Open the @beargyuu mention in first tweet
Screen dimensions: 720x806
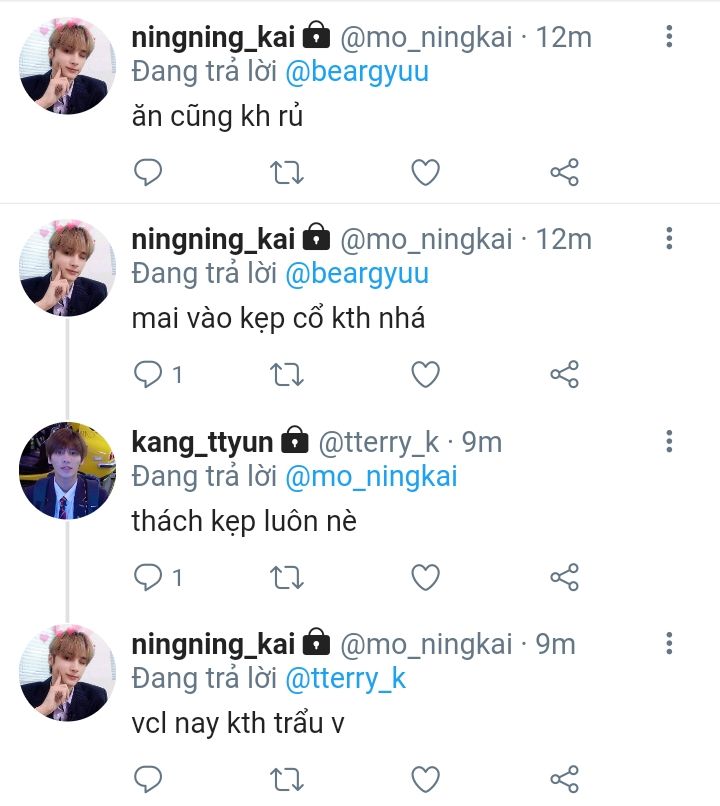tap(357, 72)
